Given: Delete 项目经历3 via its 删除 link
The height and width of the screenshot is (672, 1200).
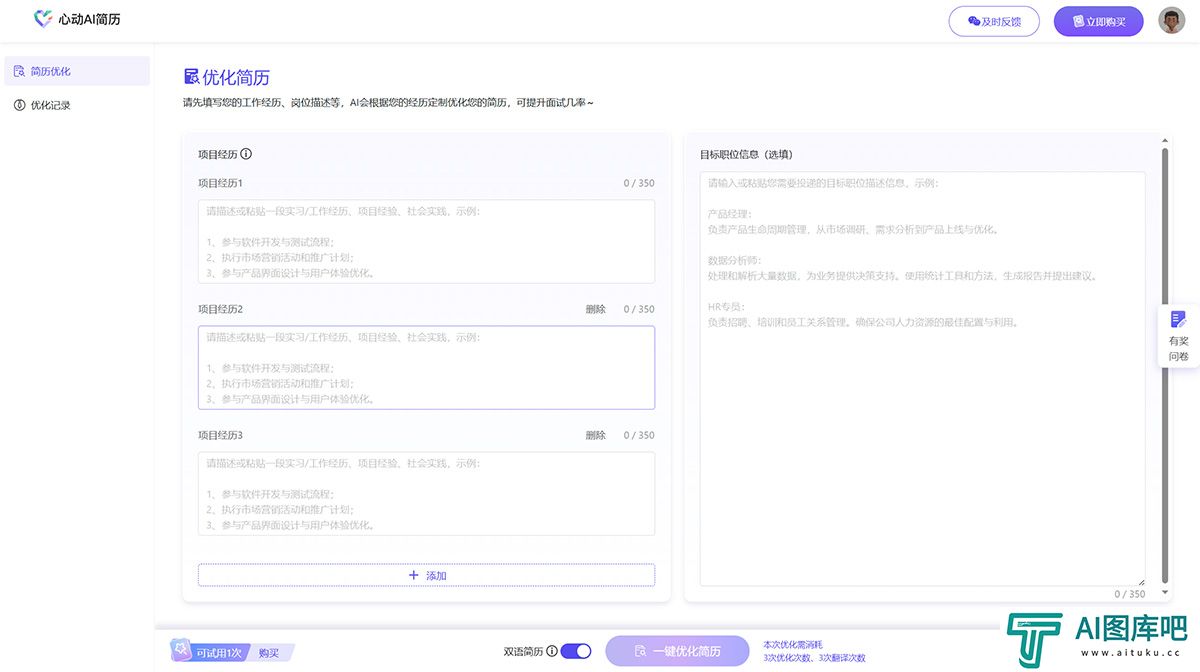Looking at the screenshot, I should tap(595, 435).
